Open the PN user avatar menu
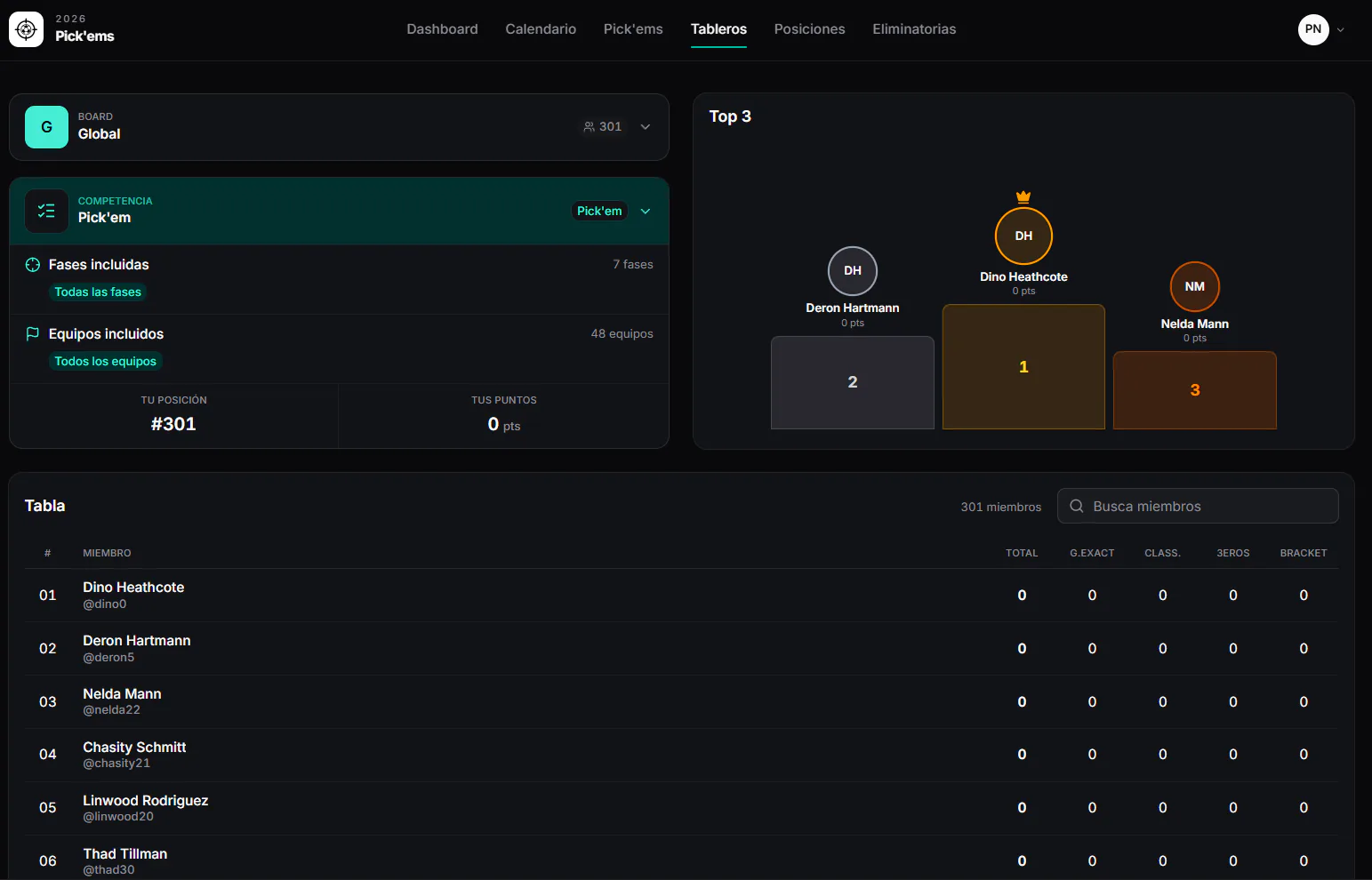The image size is (1372, 880). pos(1313,29)
